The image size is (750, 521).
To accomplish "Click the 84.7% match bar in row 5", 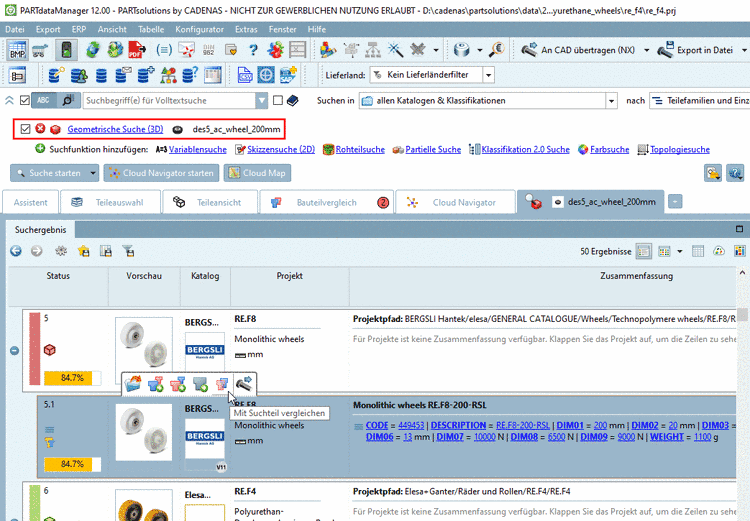I will tap(72, 379).
